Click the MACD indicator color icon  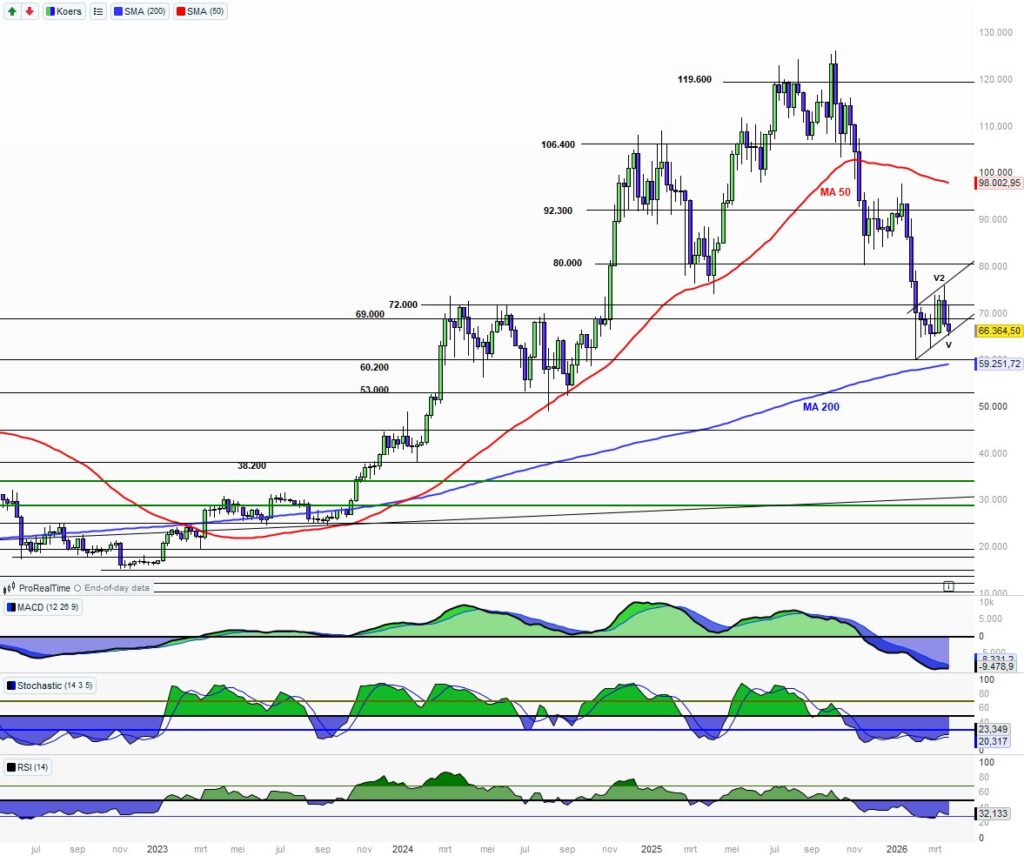point(11,608)
